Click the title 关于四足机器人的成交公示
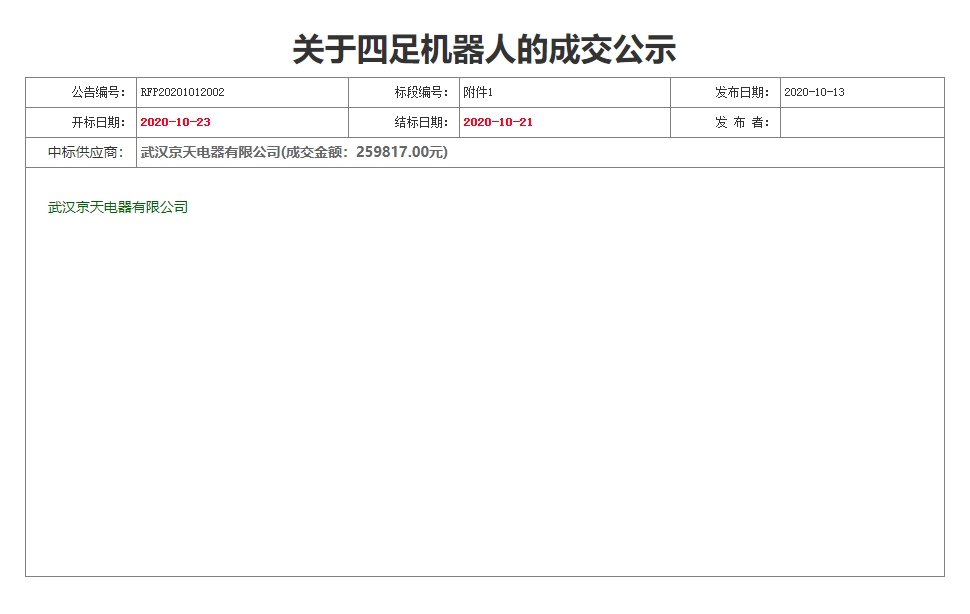 point(484,49)
